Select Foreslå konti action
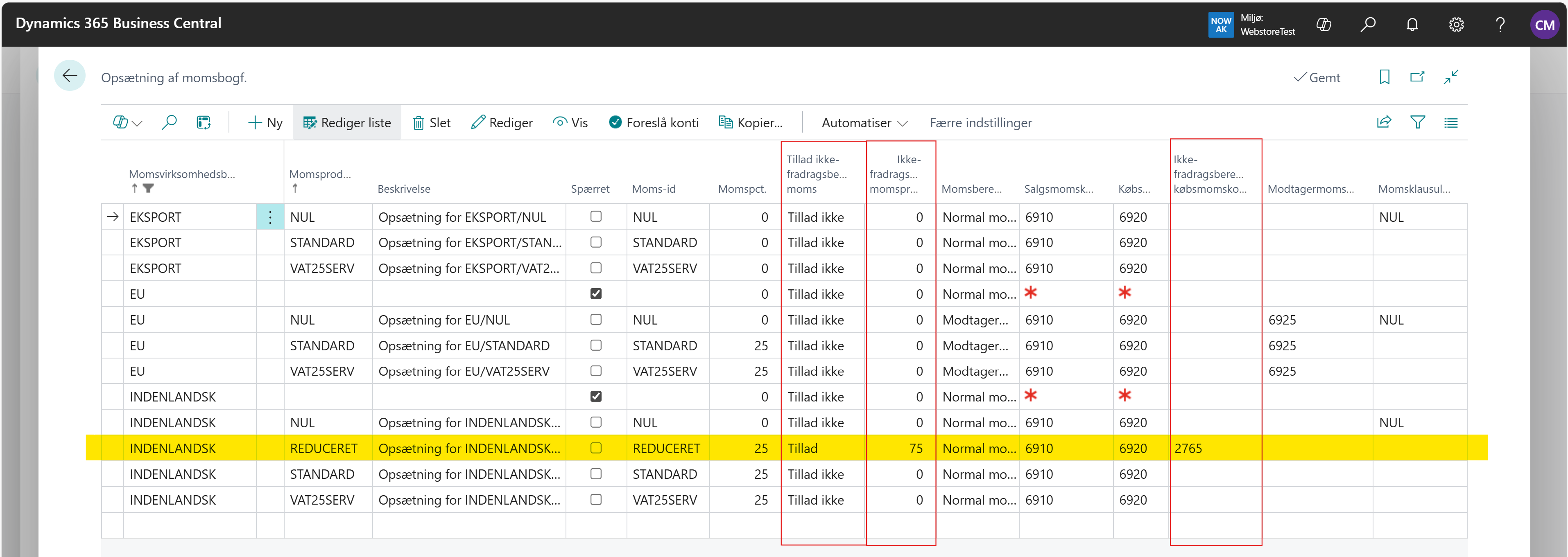The width and height of the screenshot is (1568, 557). coord(653,123)
